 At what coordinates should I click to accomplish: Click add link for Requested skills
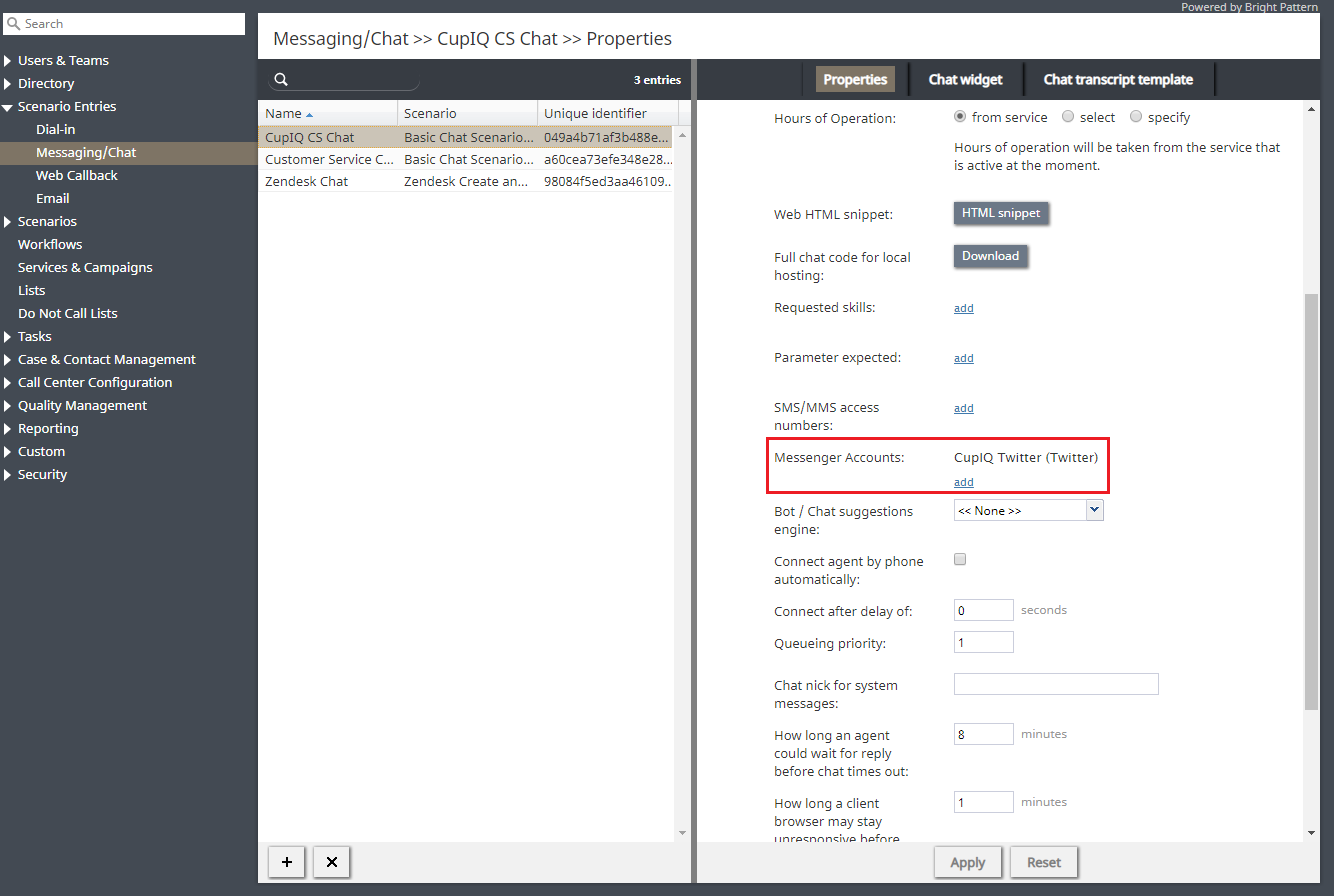tap(964, 308)
